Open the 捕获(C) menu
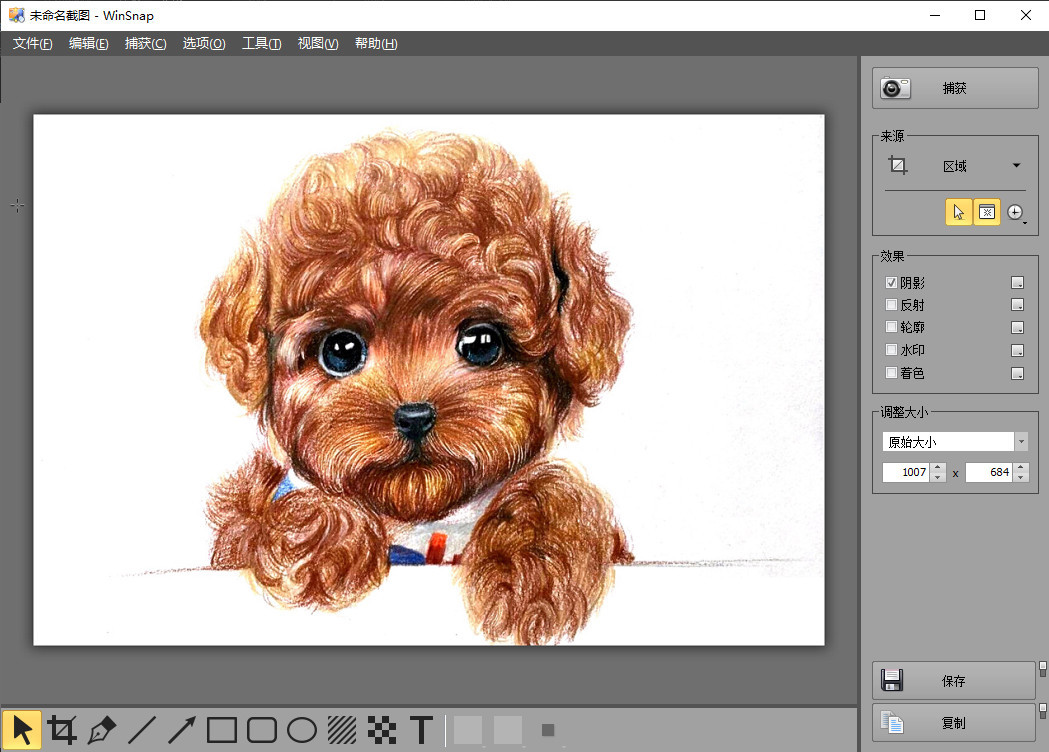Image resolution: width=1049 pixels, height=752 pixels. tap(145, 44)
